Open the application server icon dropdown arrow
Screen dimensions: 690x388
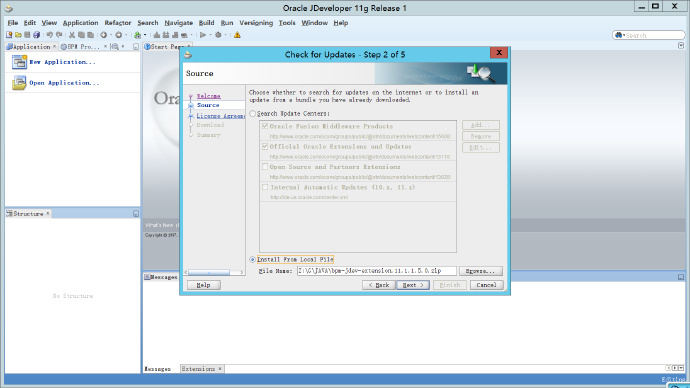(x=145, y=35)
